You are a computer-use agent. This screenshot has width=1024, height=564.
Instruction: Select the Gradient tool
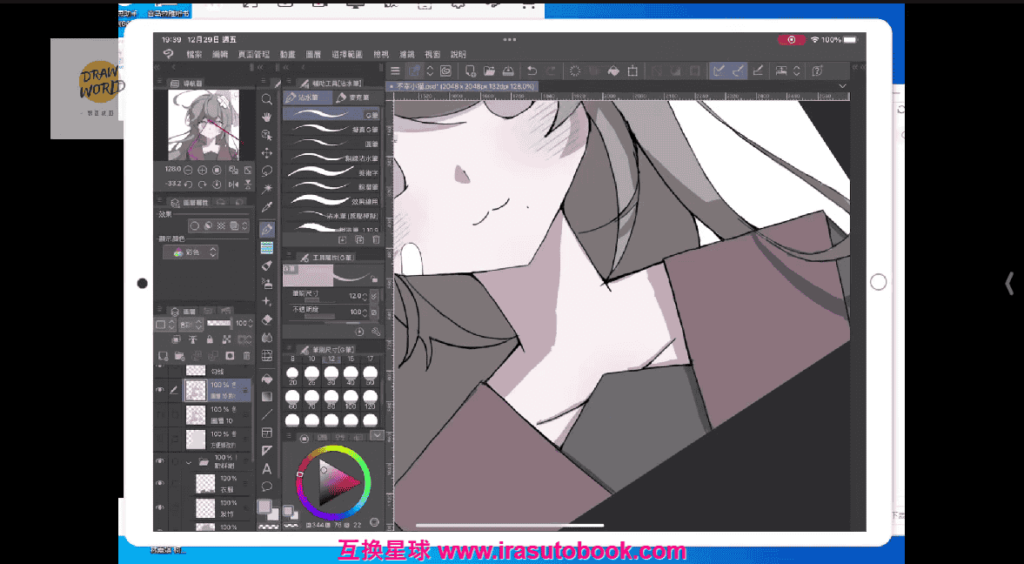click(x=266, y=396)
